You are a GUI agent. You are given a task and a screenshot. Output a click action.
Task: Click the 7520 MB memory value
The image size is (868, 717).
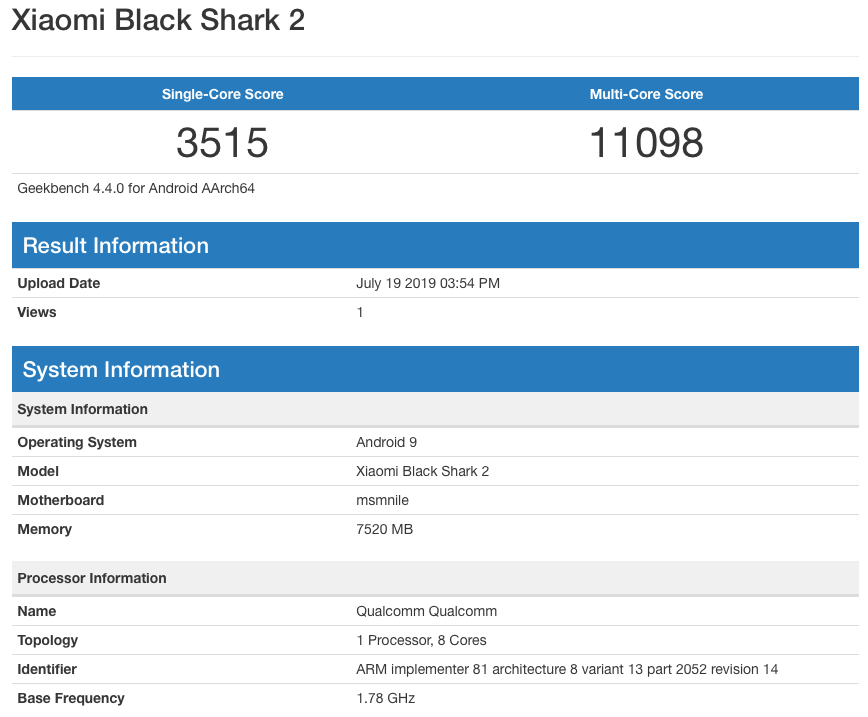384,529
